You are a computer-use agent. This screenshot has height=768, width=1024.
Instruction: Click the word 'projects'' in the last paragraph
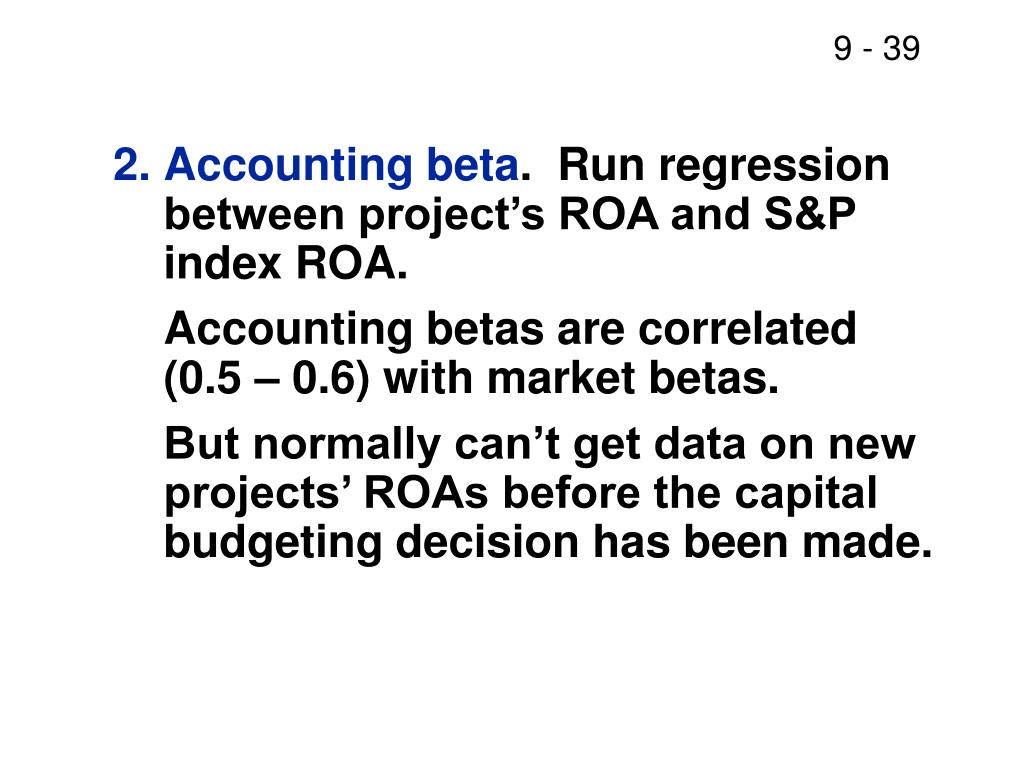coord(253,495)
